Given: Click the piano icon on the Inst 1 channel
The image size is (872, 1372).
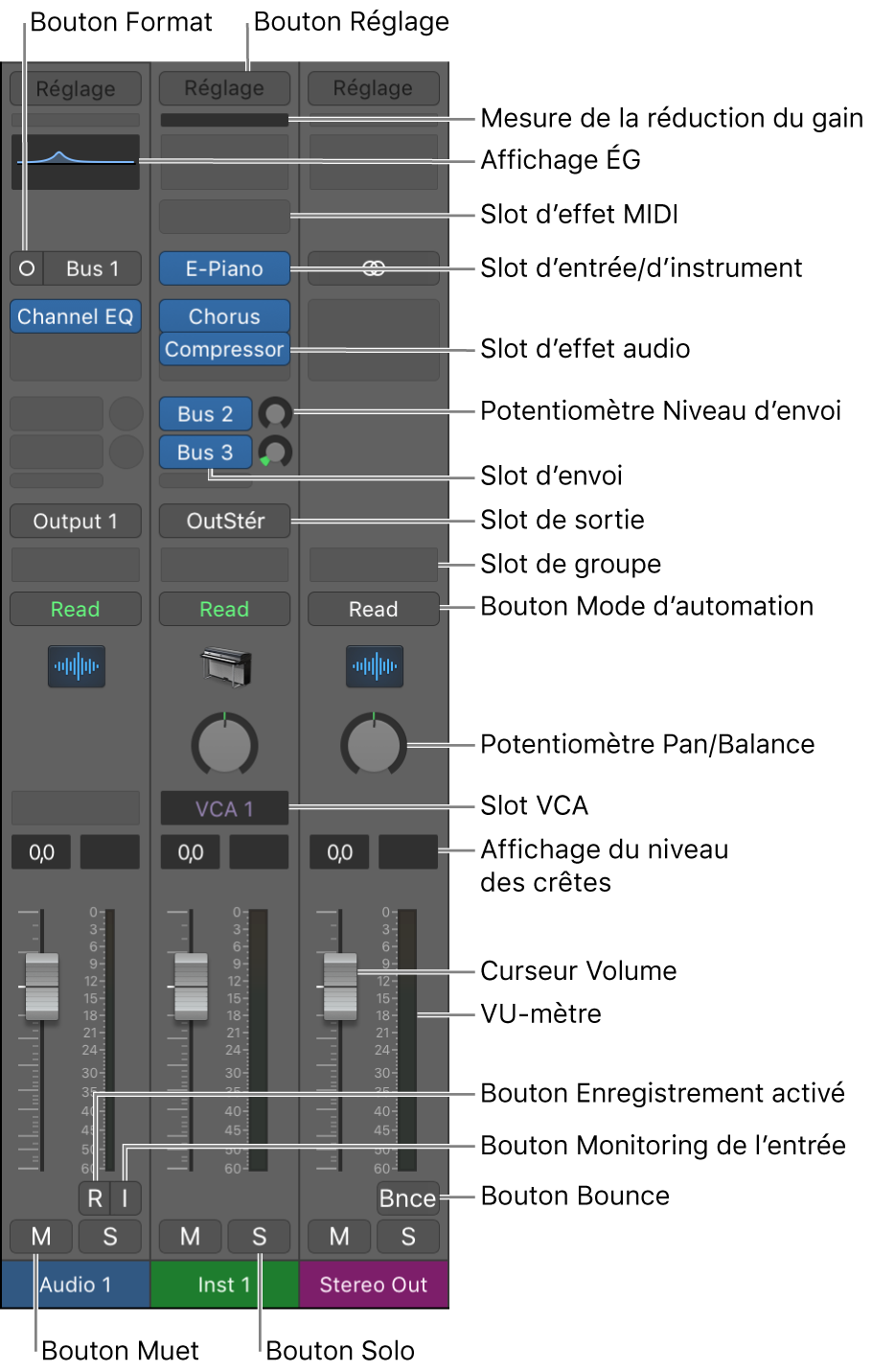Looking at the screenshot, I should pyautogui.click(x=224, y=666).
